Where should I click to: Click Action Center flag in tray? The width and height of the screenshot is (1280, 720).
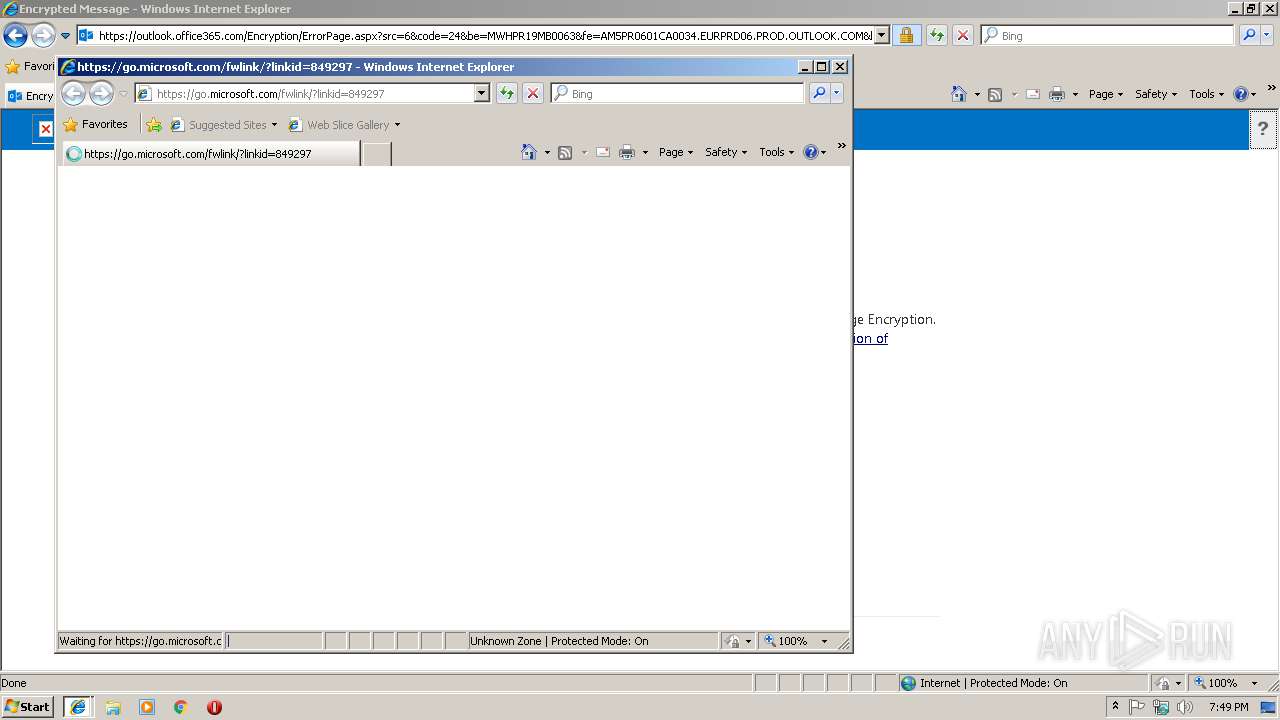(1138, 707)
